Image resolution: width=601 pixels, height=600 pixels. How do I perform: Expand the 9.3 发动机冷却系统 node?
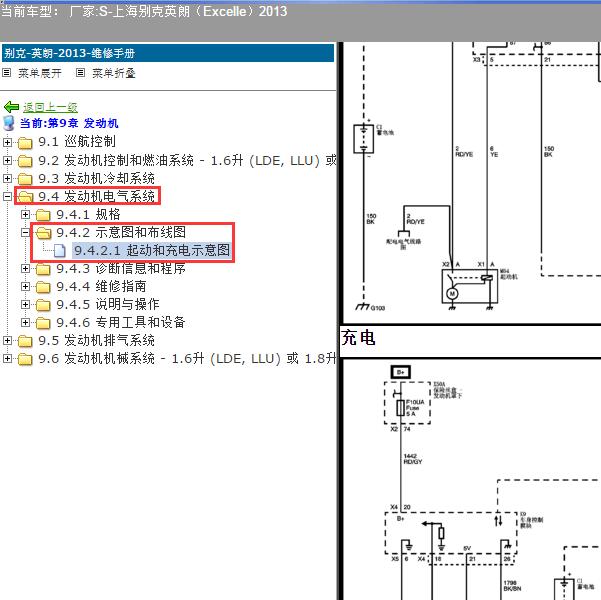[7, 178]
